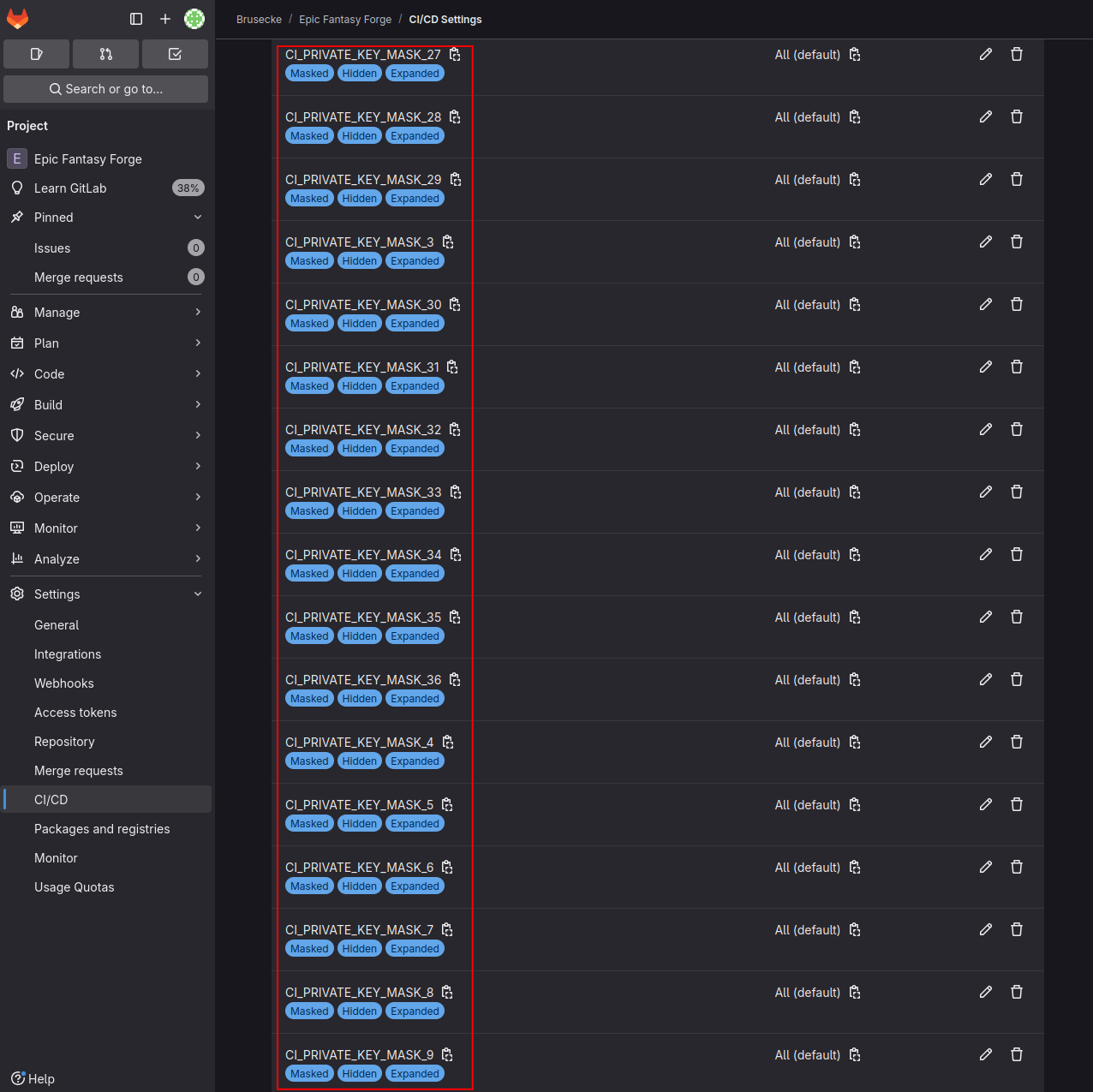Screen dimensions: 1093x1092
Task: Select CI/CD settings item
Action: (x=107, y=800)
